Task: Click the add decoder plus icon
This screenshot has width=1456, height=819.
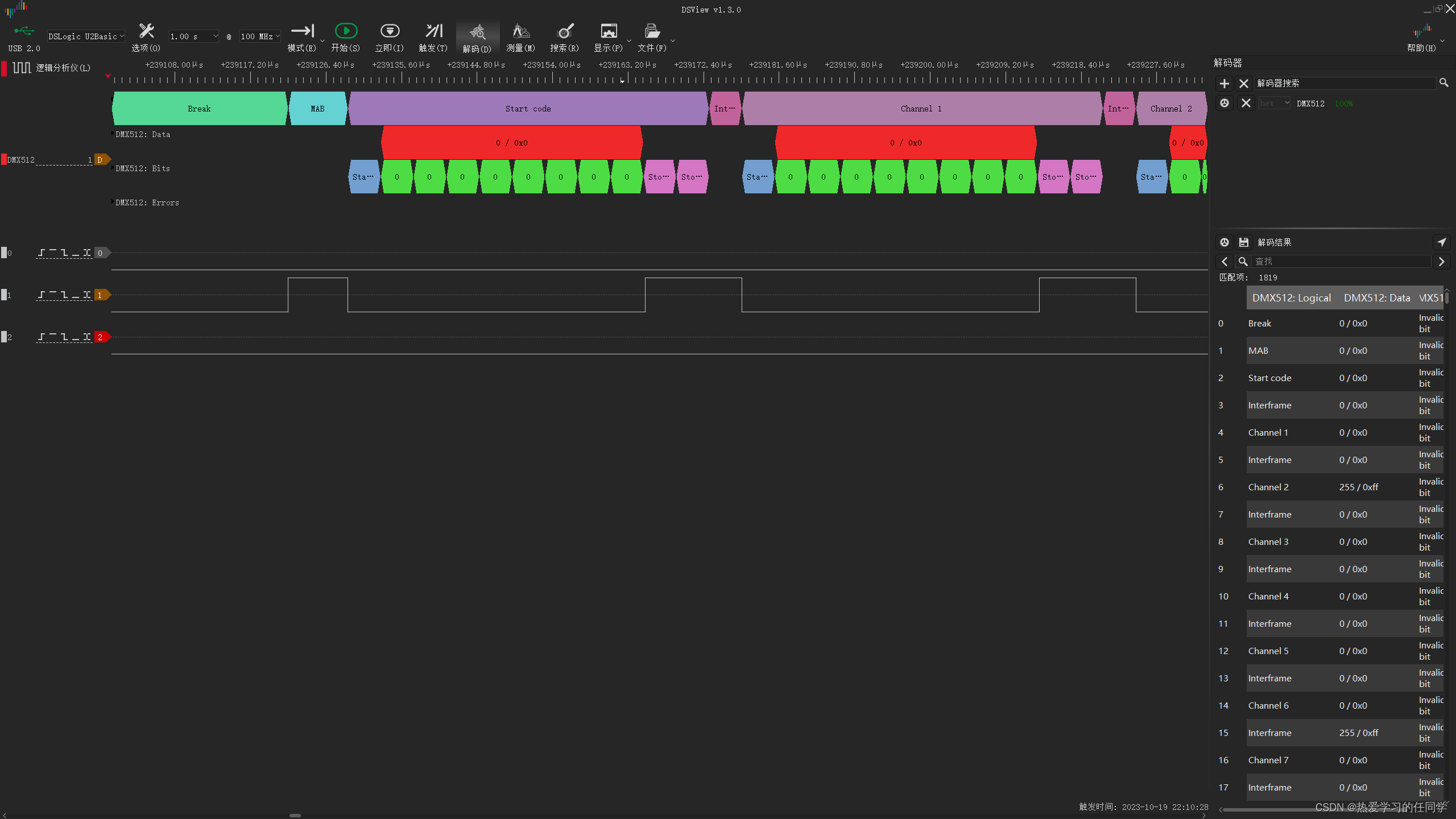Action: 1225,84
